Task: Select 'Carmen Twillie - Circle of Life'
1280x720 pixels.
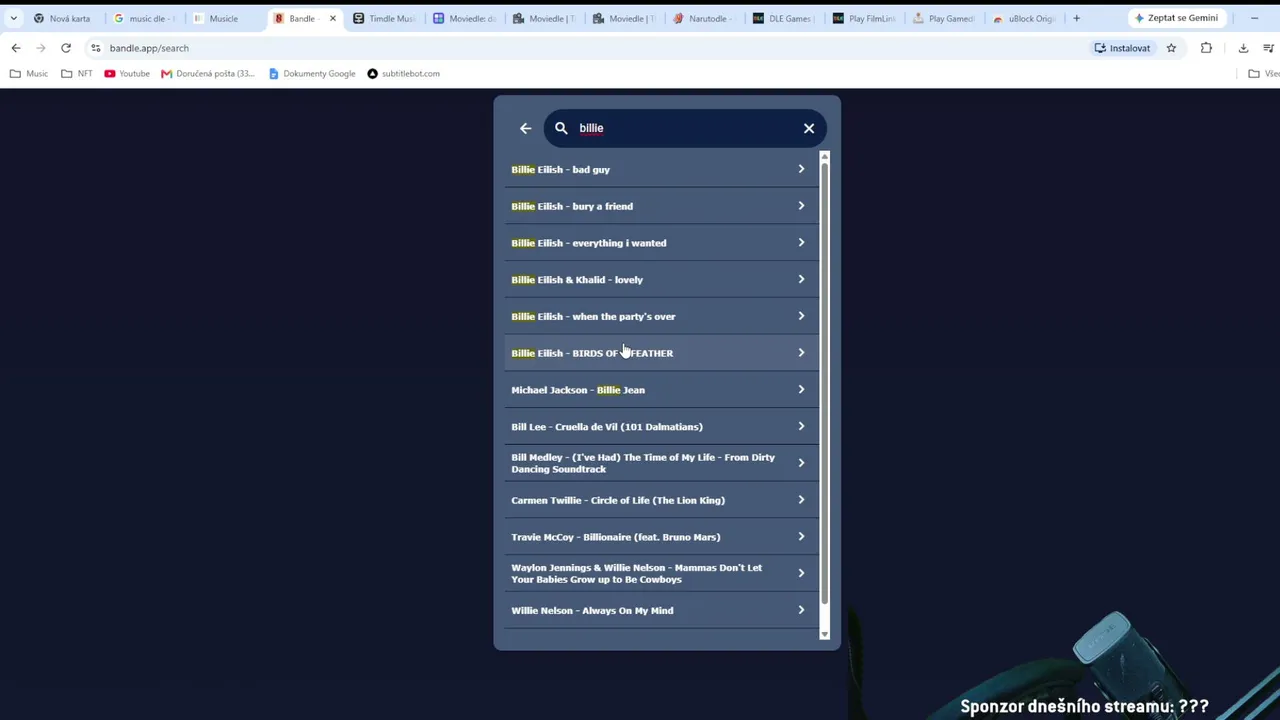Action: click(661, 500)
